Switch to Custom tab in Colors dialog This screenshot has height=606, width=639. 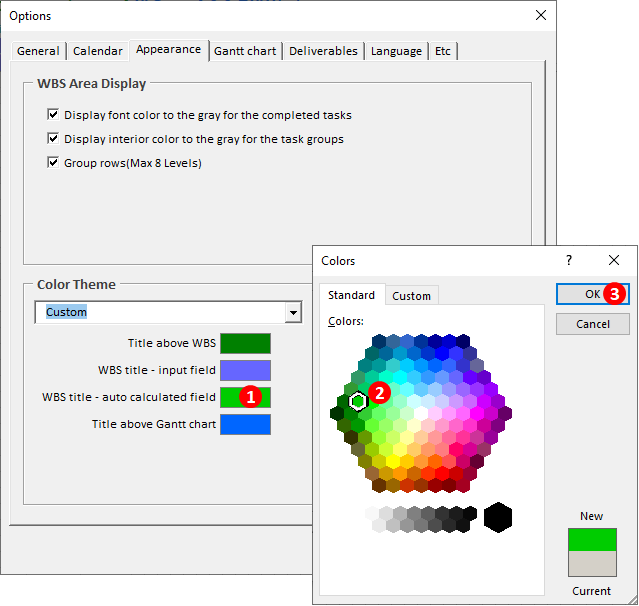(x=411, y=296)
